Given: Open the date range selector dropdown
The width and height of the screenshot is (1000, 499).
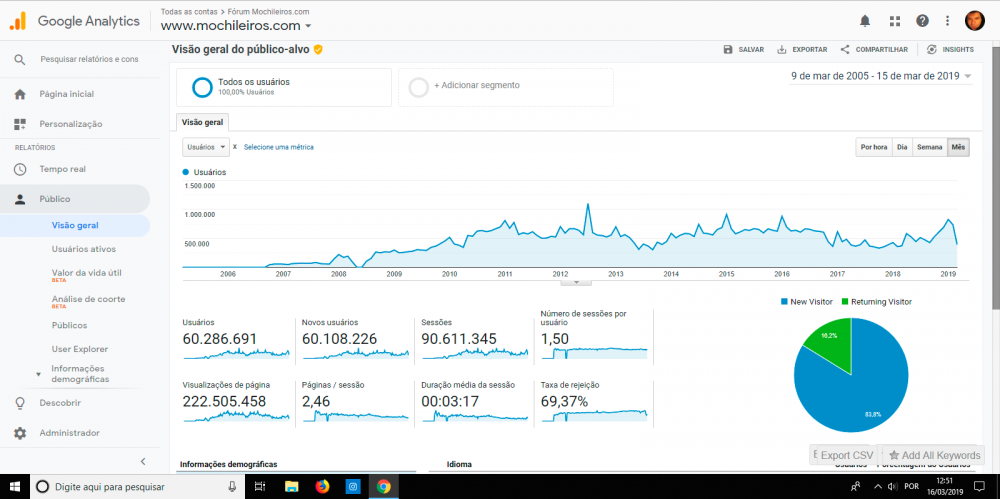Looking at the screenshot, I should point(881,76).
